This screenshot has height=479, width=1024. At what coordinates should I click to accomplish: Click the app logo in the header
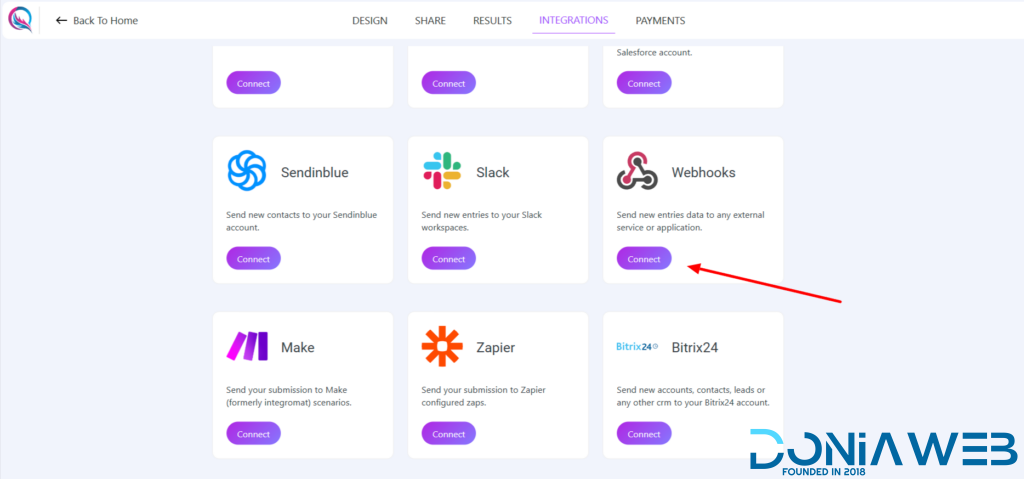20,20
